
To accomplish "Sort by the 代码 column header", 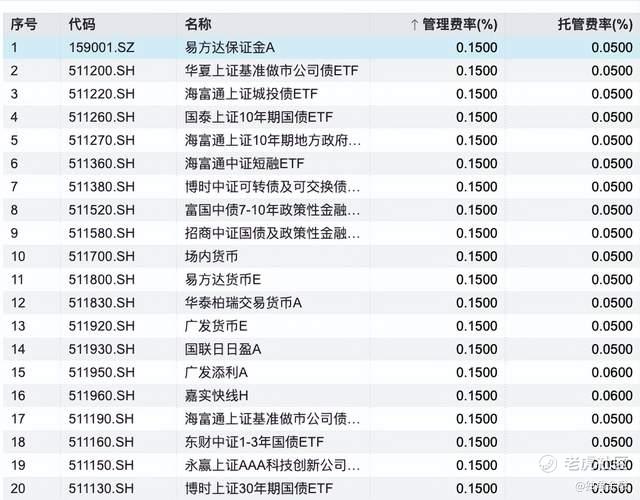I will (82, 24).
